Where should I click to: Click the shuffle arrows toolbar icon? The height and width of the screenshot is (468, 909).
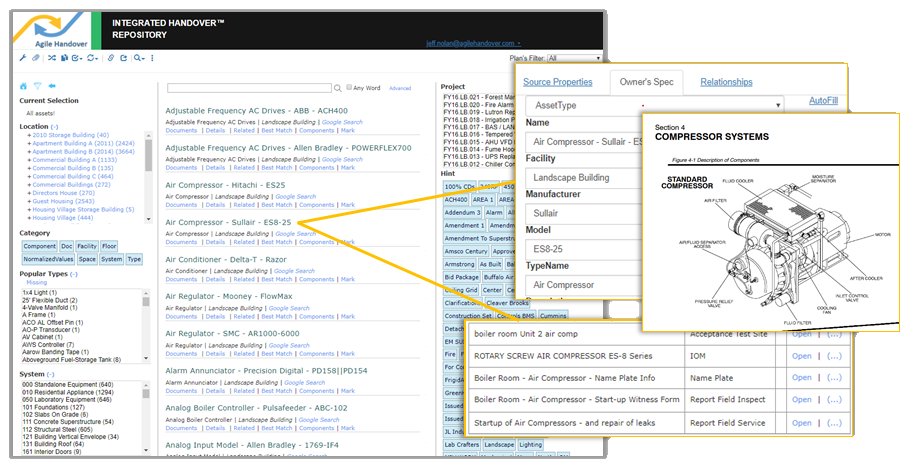point(52,58)
